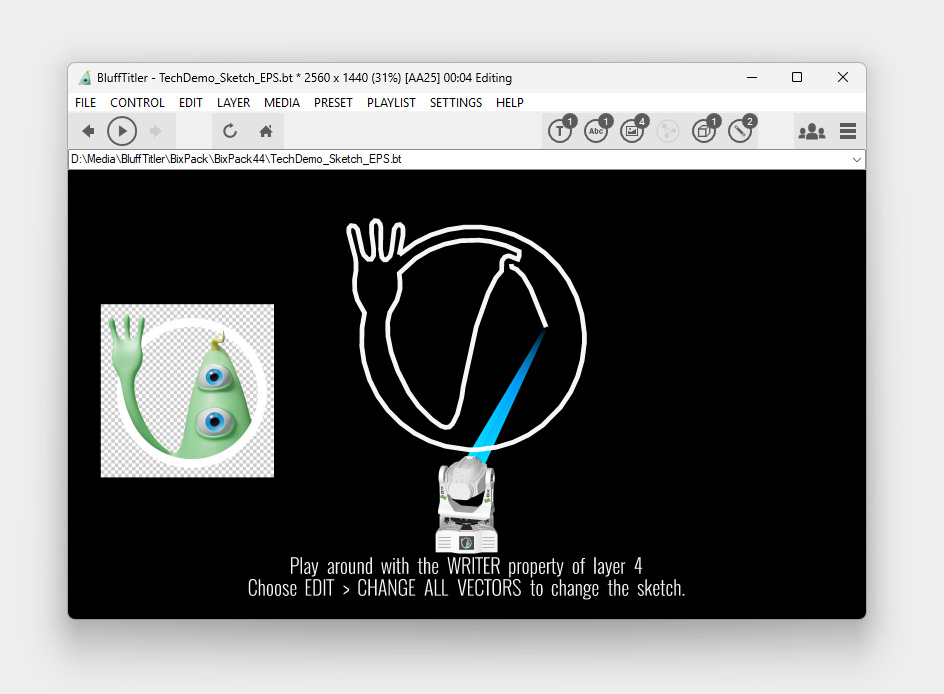Expand the file path dropdown arrow

click(856, 159)
